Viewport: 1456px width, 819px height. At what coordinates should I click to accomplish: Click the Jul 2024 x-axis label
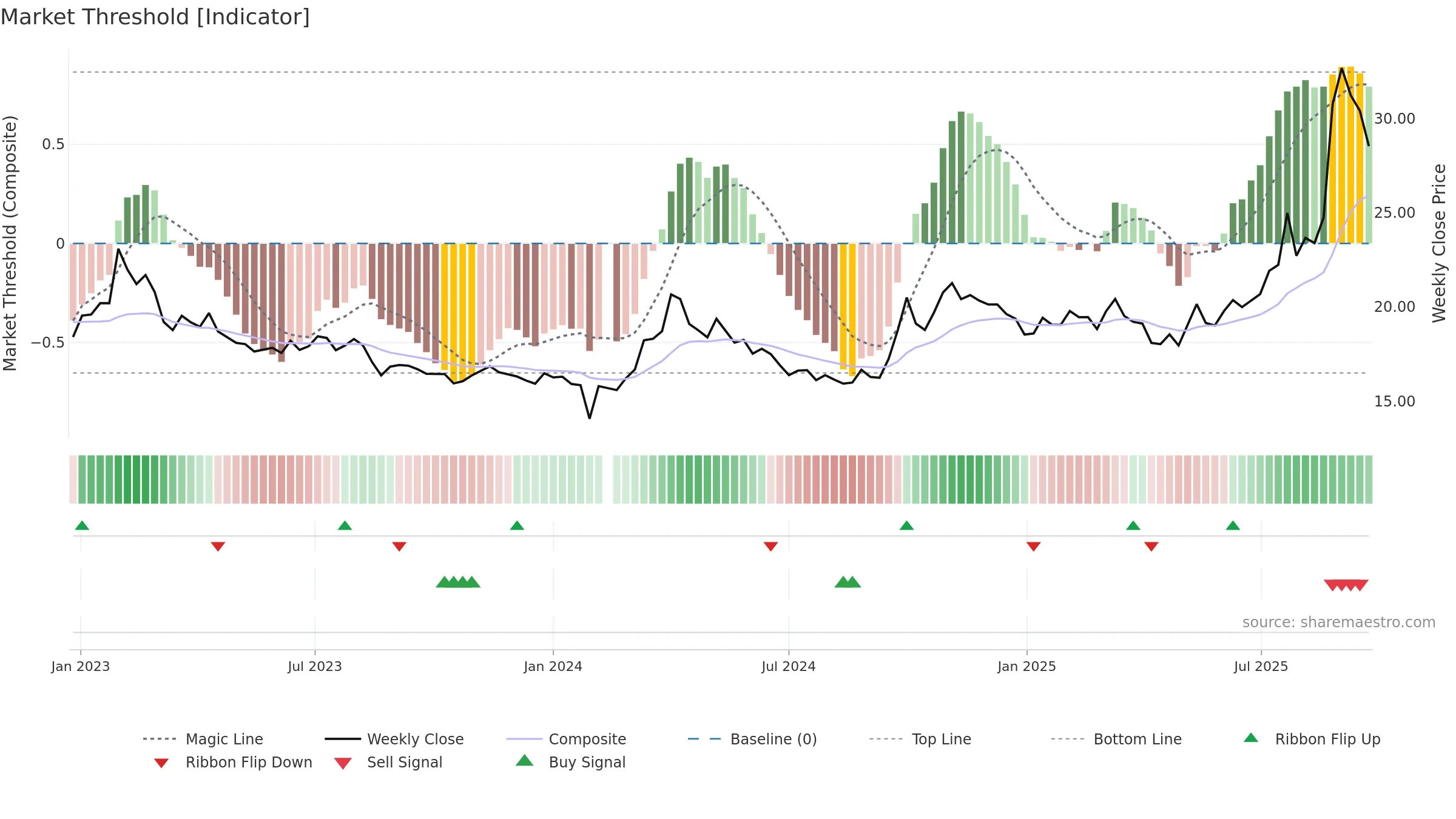(x=789, y=667)
